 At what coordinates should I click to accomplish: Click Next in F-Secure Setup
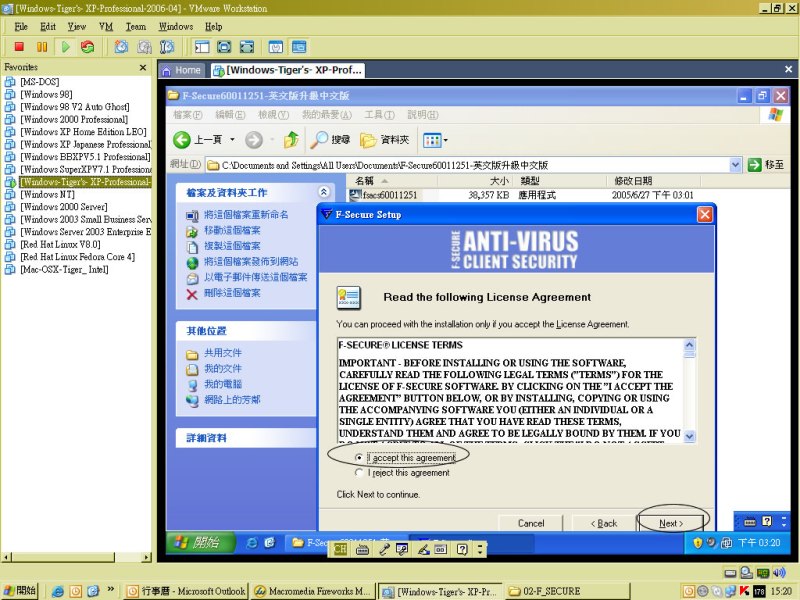tap(671, 523)
